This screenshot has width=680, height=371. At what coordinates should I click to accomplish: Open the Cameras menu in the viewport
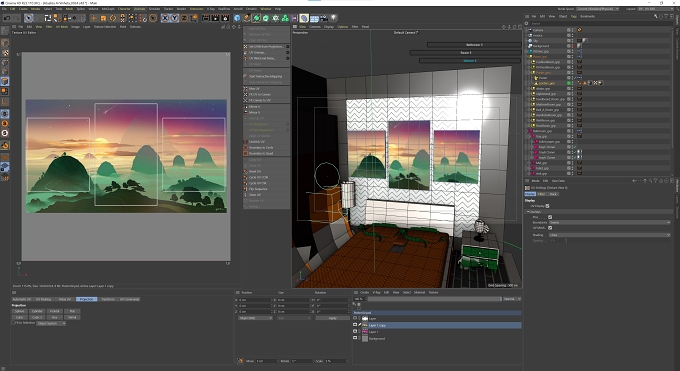(x=315, y=26)
